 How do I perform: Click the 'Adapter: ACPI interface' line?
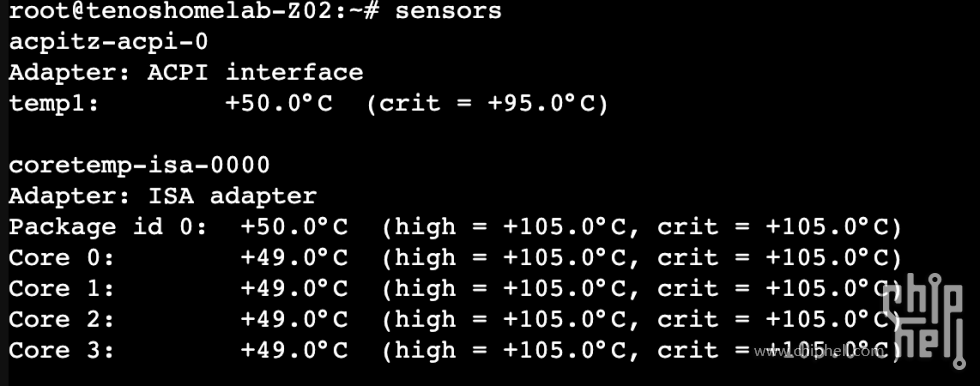pos(186,72)
